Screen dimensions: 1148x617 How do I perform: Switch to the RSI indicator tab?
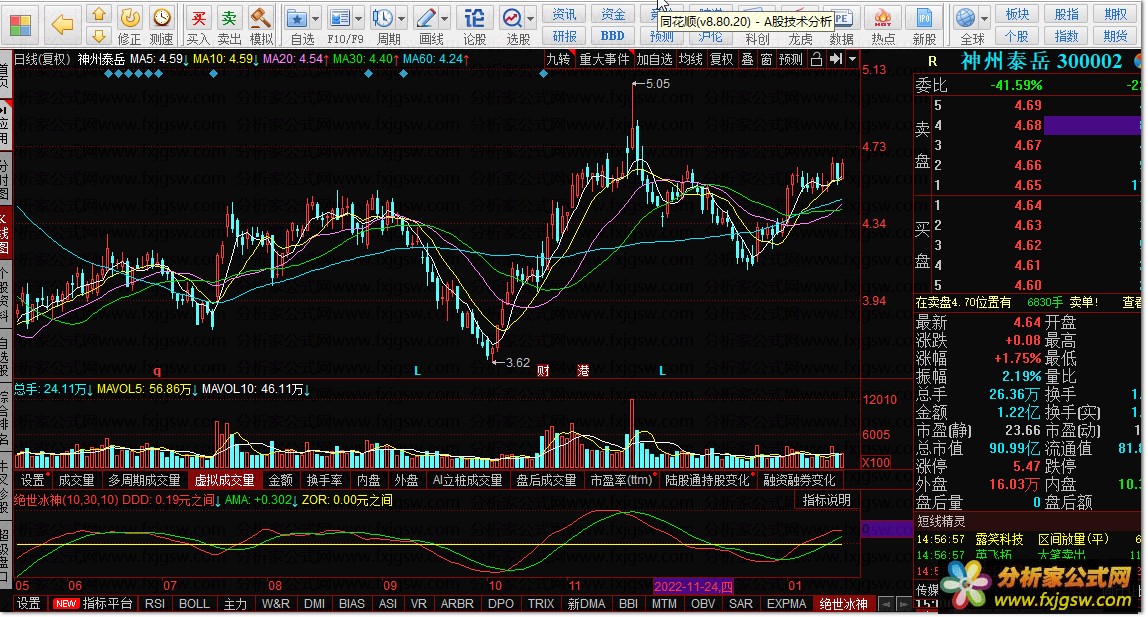(154, 604)
